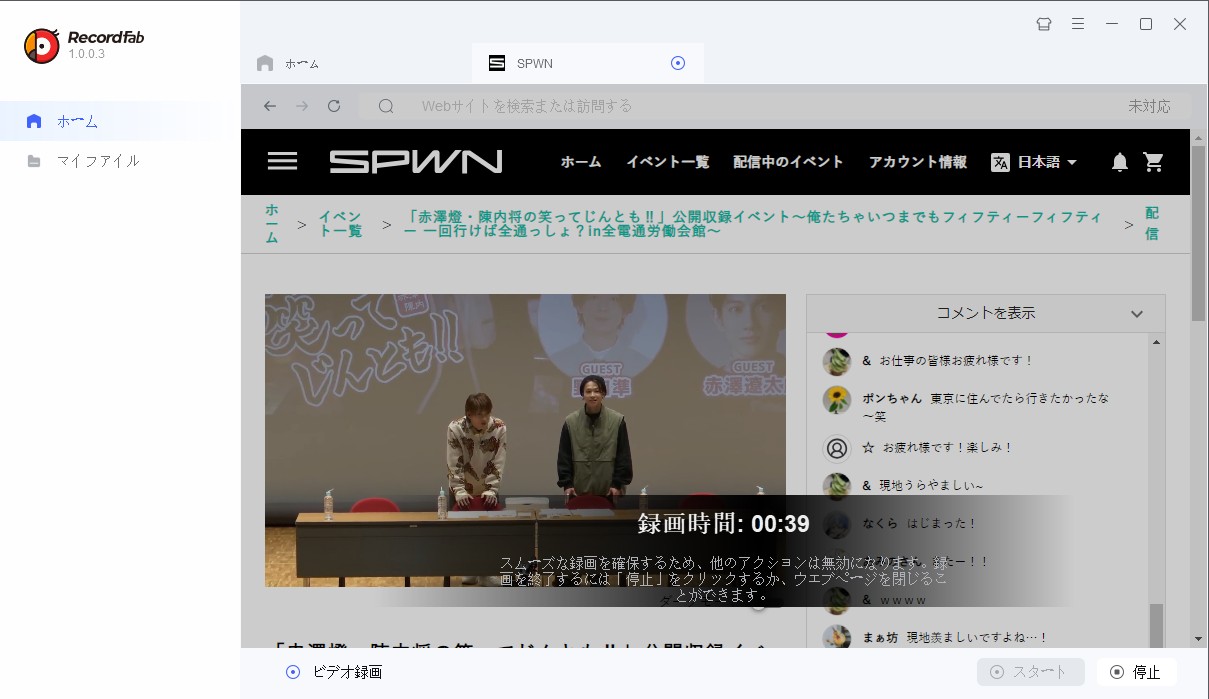Click the live video player
The width and height of the screenshot is (1209, 699).
(525, 440)
